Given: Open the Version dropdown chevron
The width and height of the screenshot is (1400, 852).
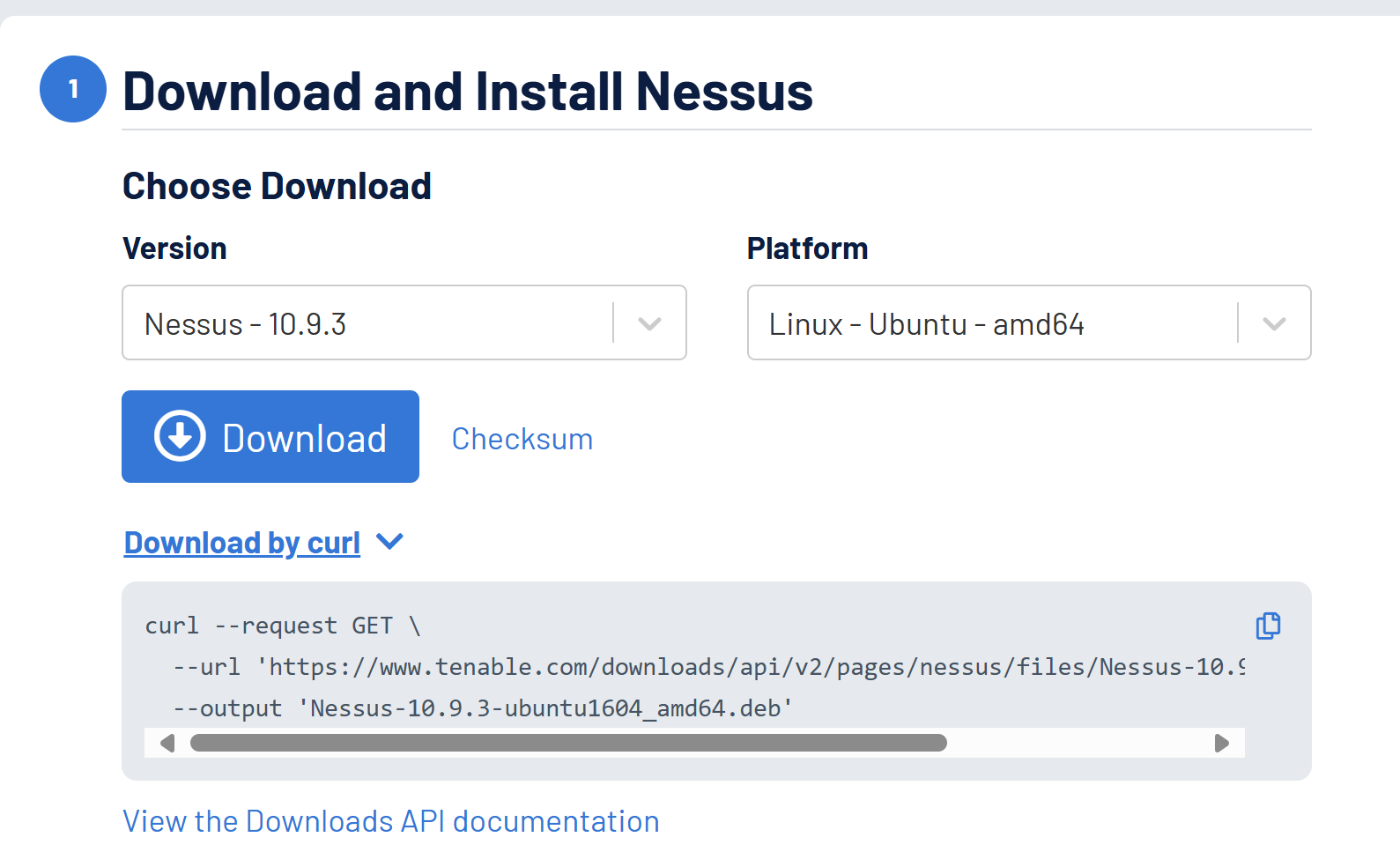Looking at the screenshot, I should (x=649, y=323).
